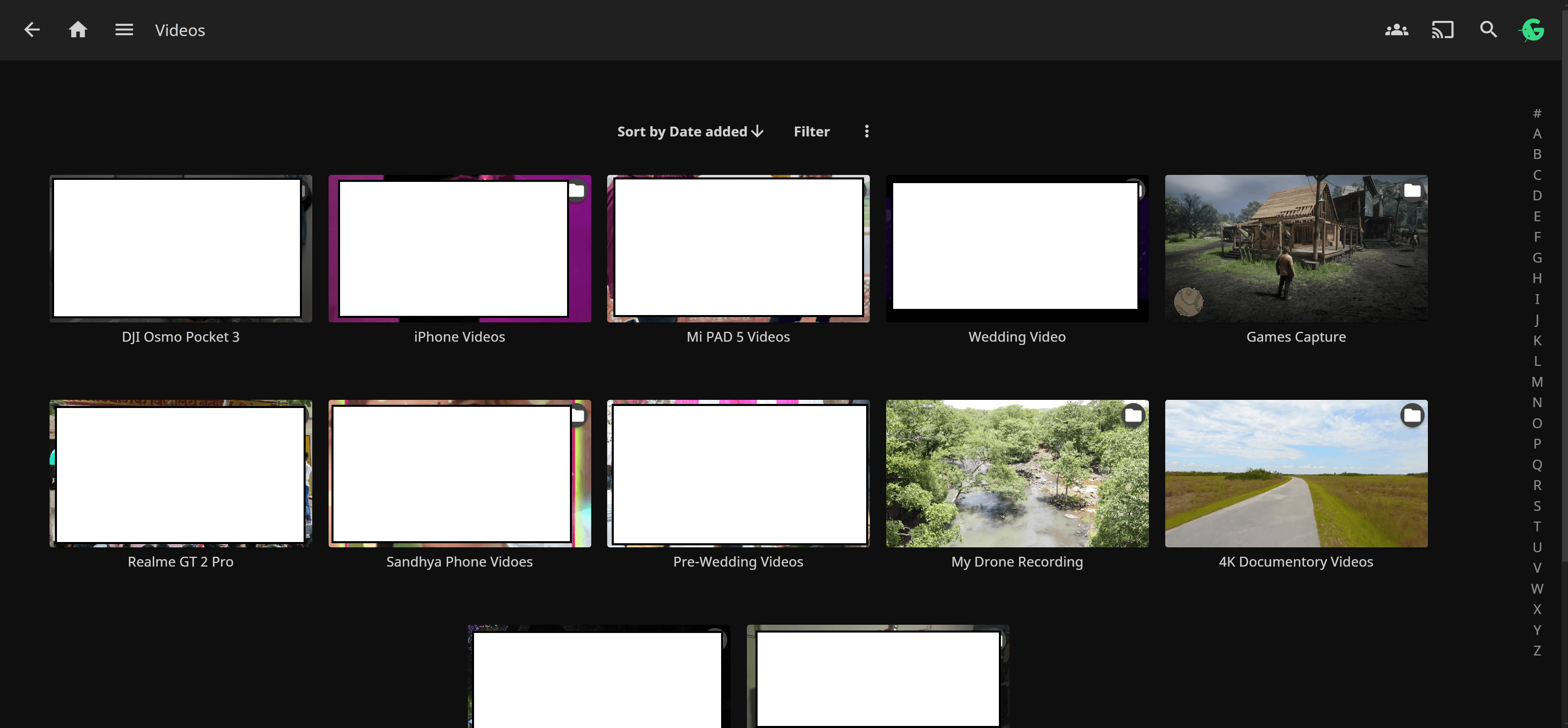The height and width of the screenshot is (728, 1568).
Task: Click the Wedding Video title link
Action: point(1017,337)
